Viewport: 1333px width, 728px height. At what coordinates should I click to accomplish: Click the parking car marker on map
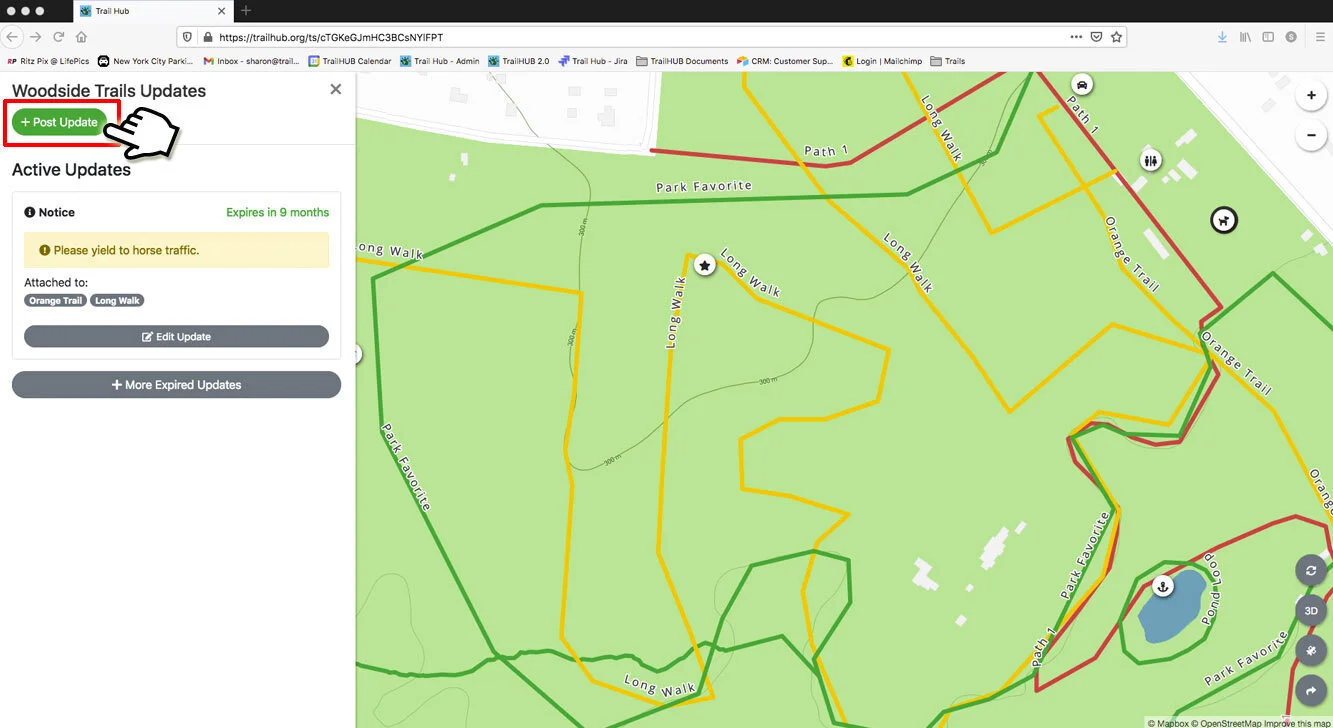point(1081,83)
